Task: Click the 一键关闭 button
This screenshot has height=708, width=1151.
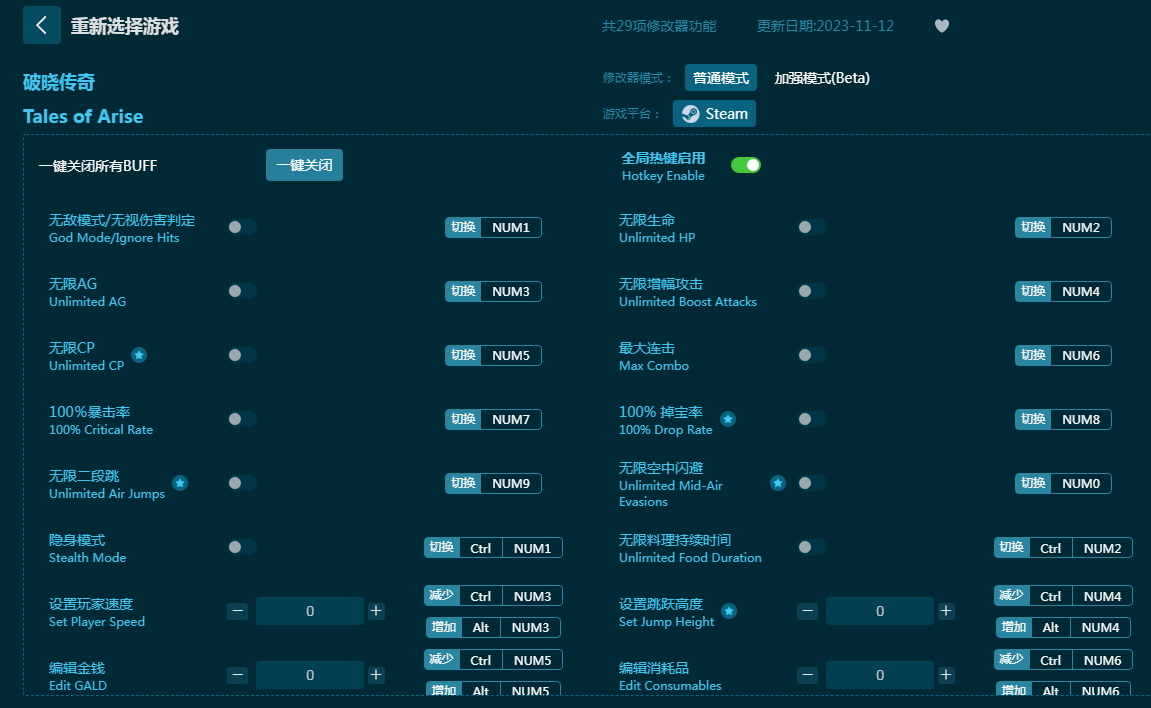Action: coord(304,165)
